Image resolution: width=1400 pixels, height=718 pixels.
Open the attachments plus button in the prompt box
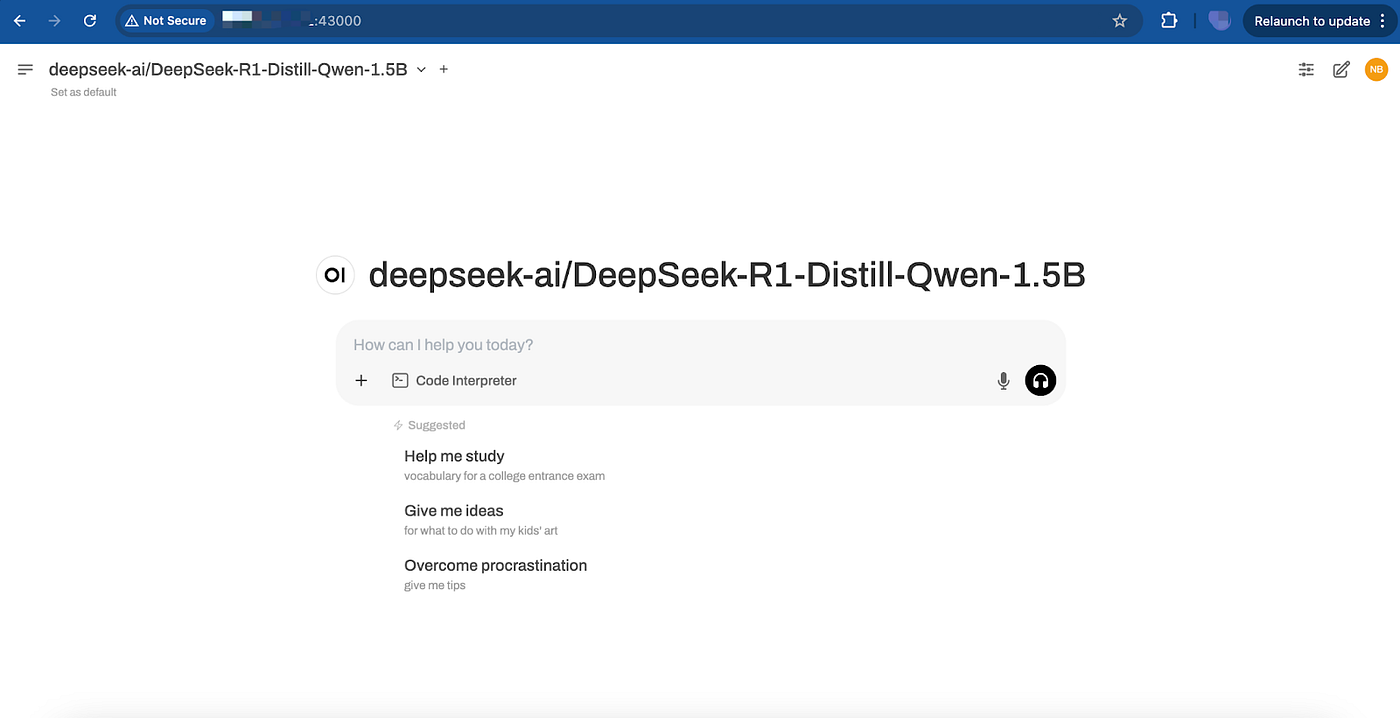pos(362,380)
